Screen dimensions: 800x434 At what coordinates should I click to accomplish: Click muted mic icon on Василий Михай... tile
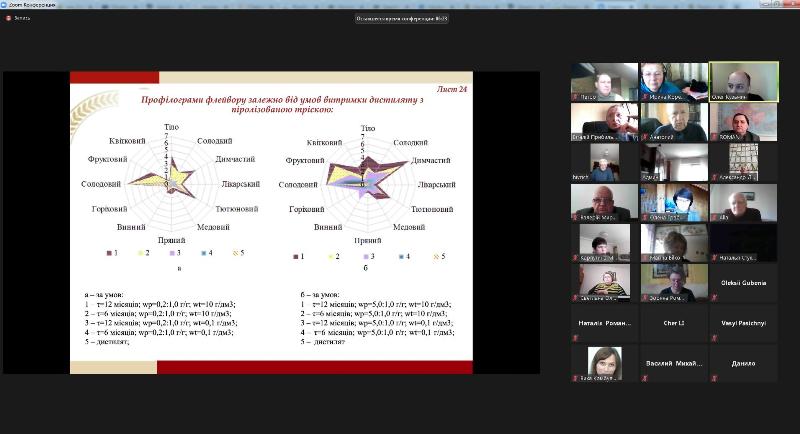pyautogui.click(x=645, y=378)
